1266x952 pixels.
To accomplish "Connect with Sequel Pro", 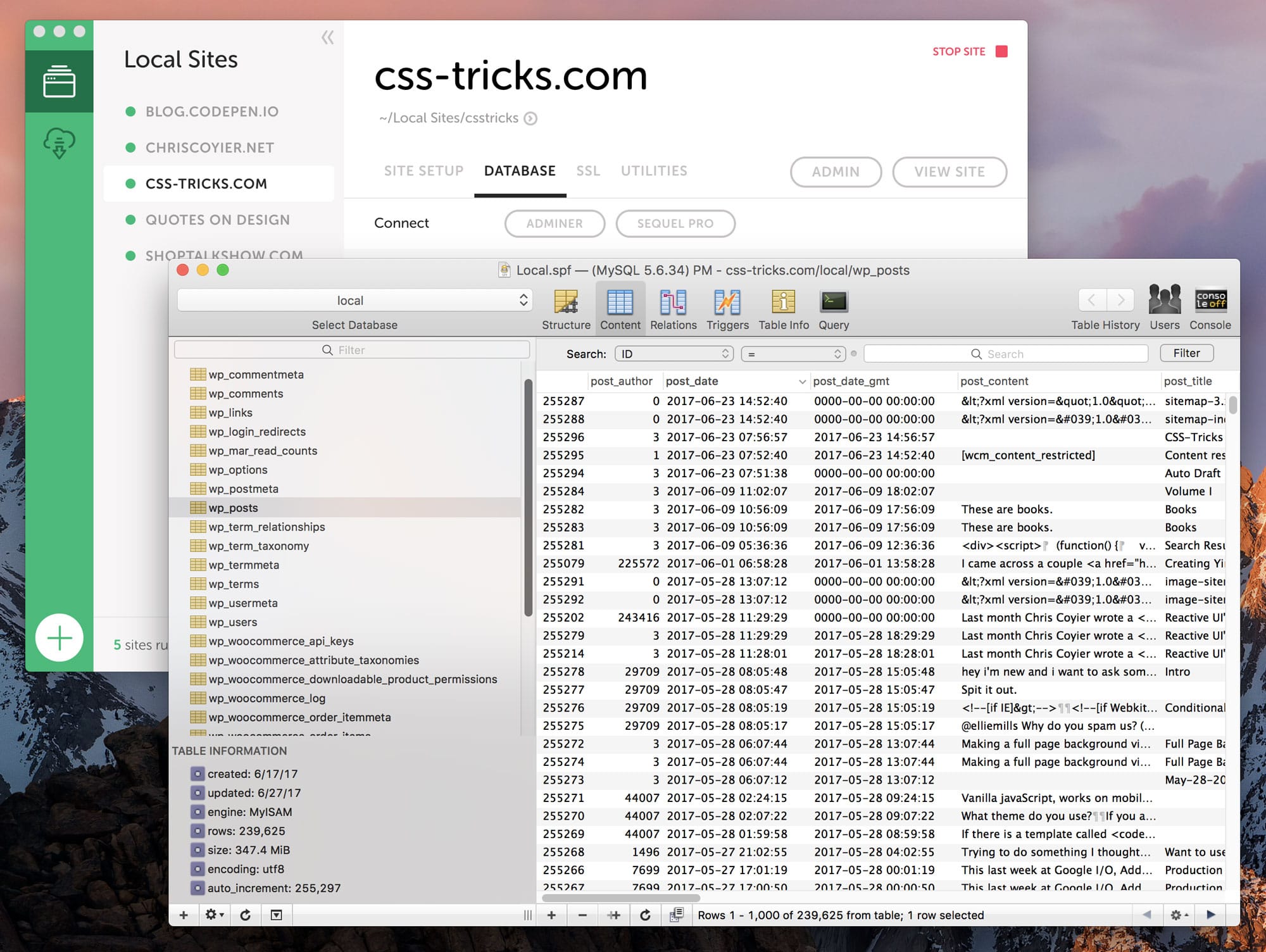I will pos(675,223).
